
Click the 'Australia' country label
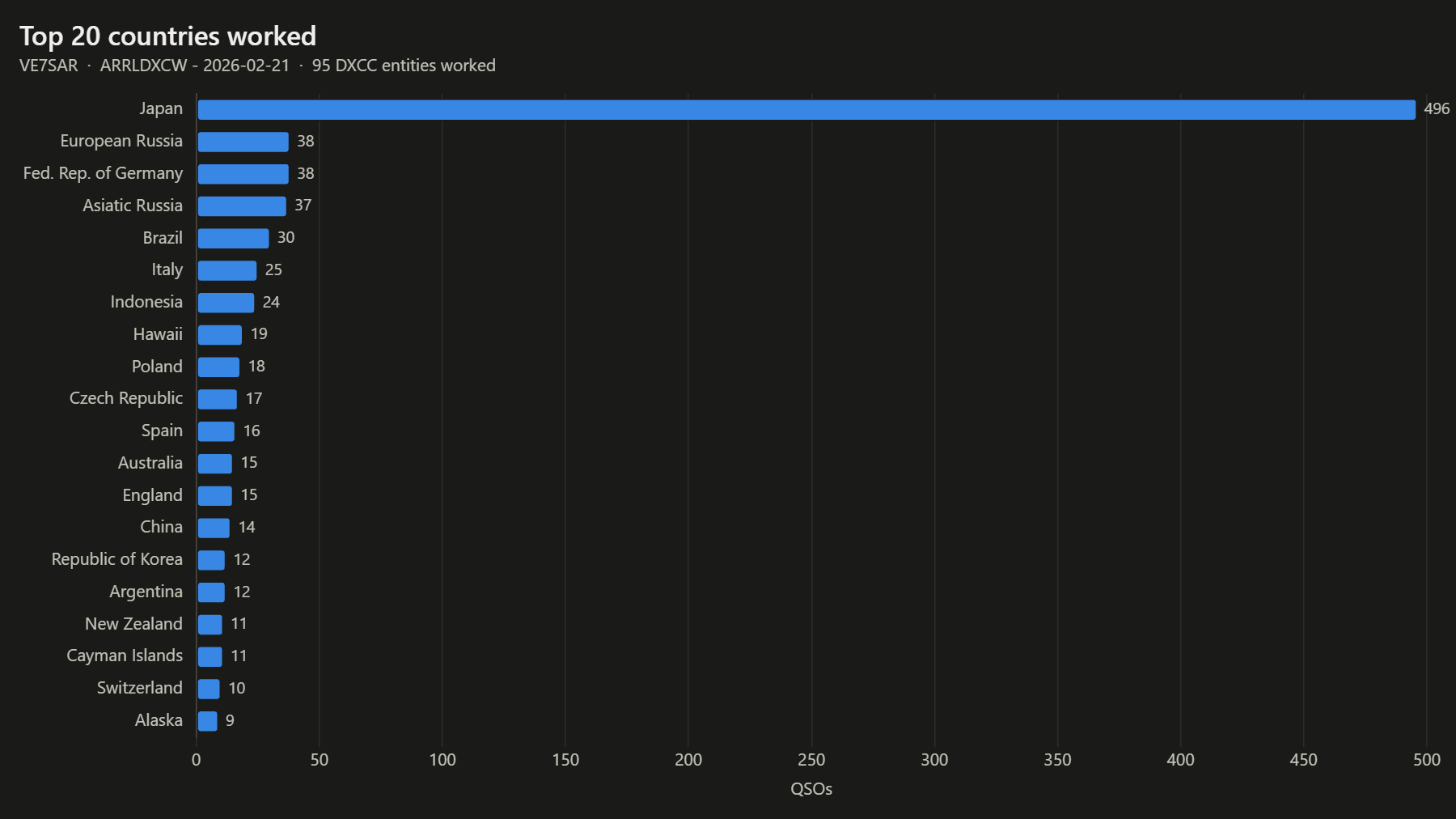click(x=150, y=463)
